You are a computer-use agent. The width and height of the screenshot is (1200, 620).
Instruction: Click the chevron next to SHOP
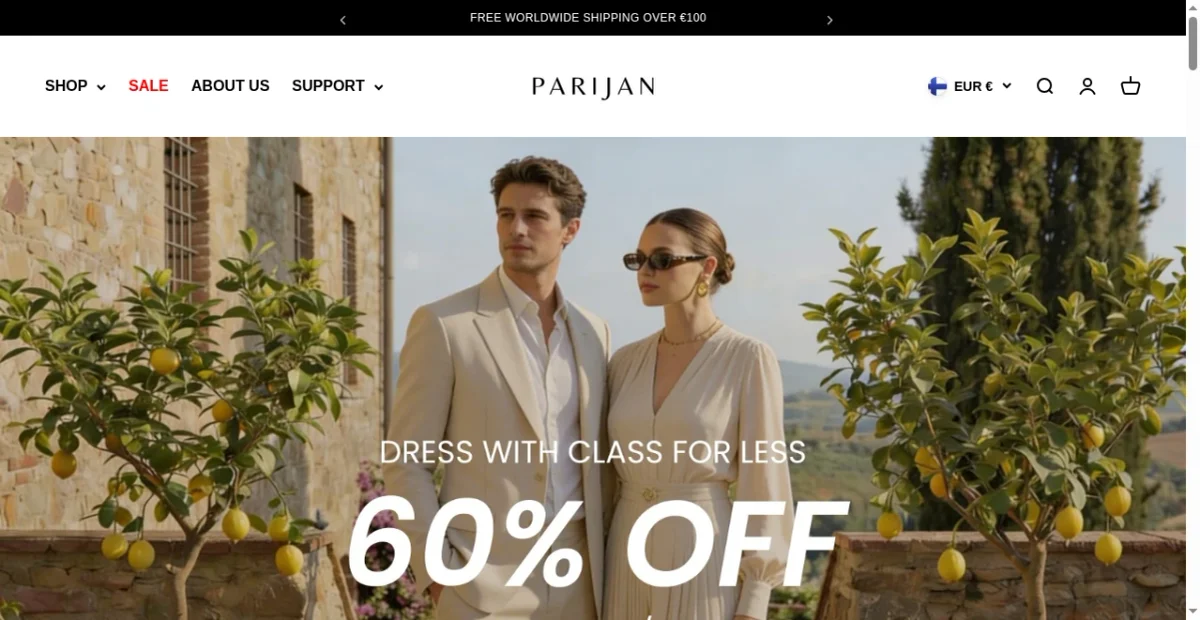point(100,87)
